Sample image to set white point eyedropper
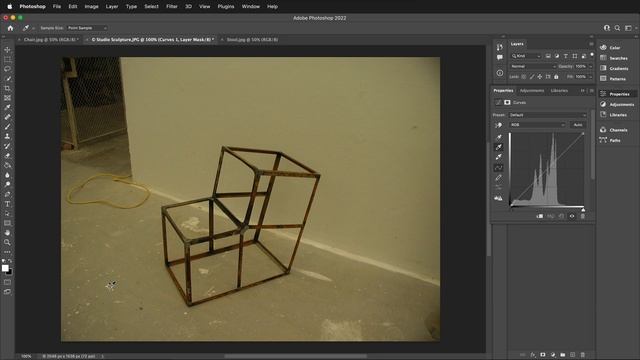Image resolution: width=640 pixels, height=360 pixels. (498, 157)
